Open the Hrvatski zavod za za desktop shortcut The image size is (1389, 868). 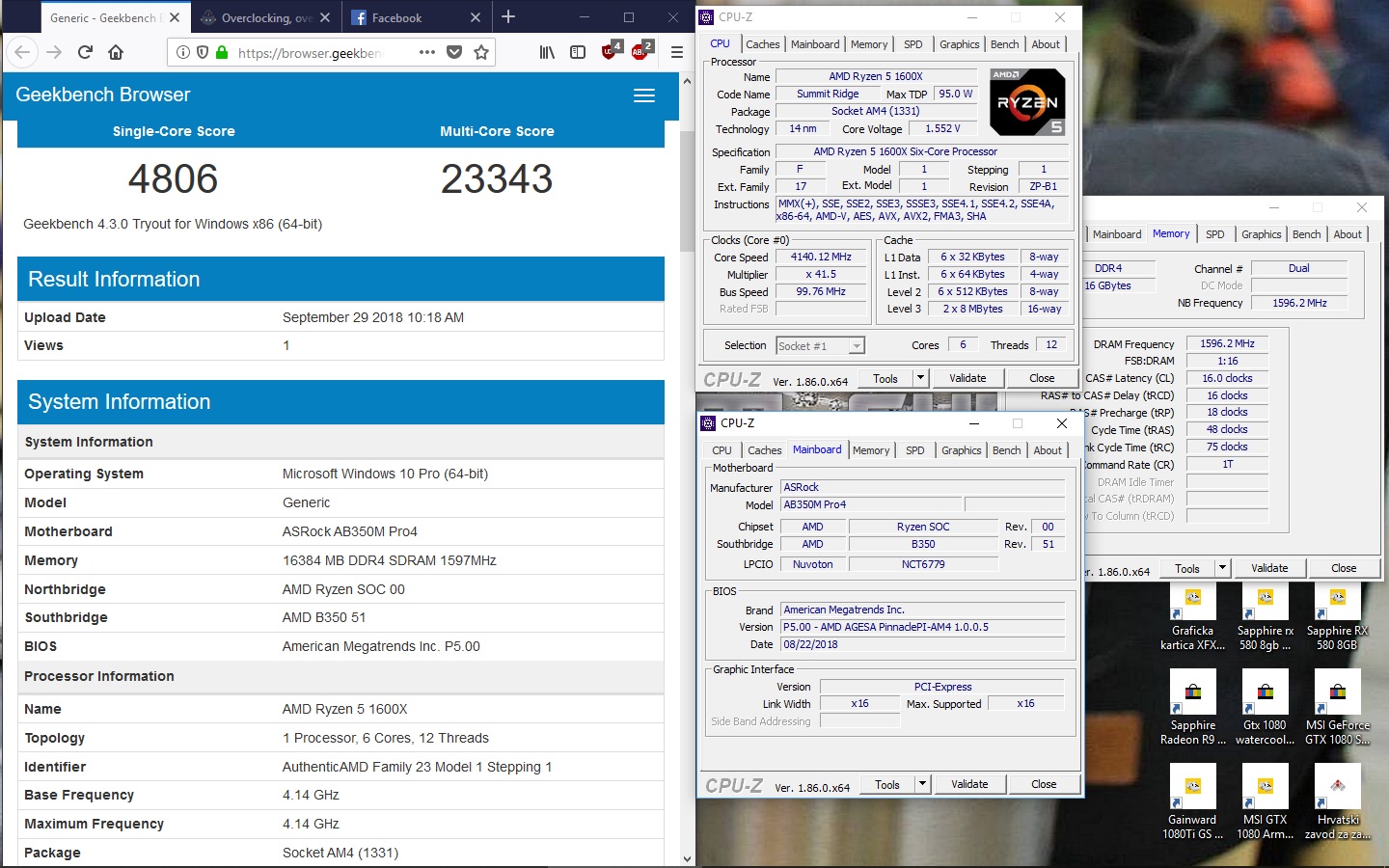tap(1338, 802)
